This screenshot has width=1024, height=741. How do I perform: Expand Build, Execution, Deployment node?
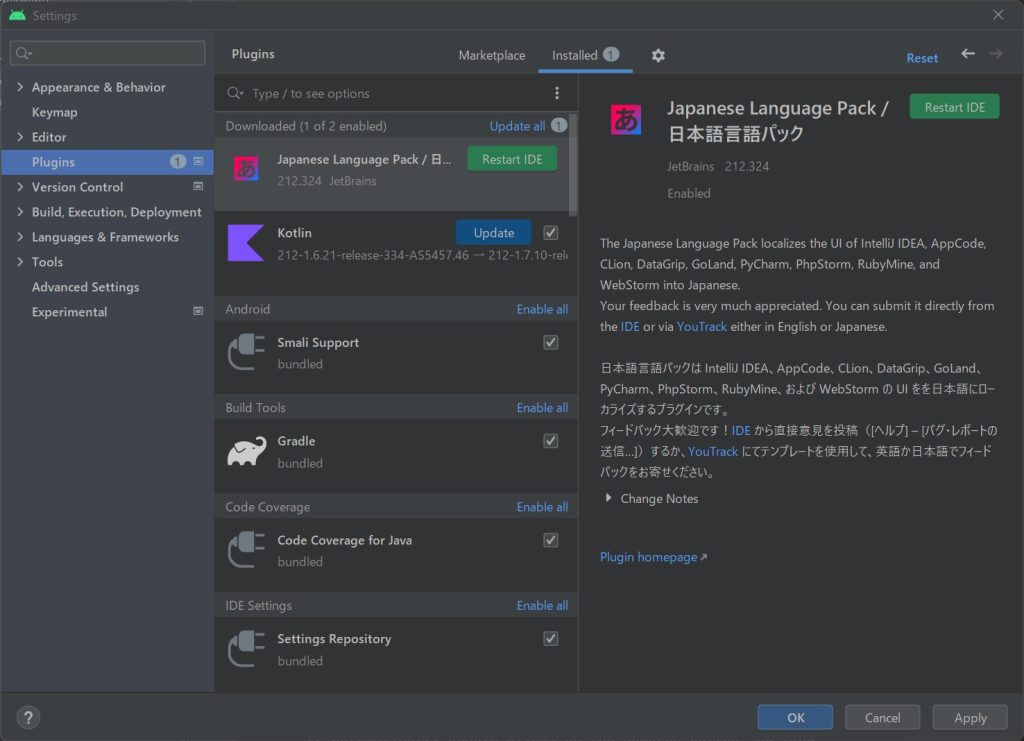pyautogui.click(x=20, y=212)
